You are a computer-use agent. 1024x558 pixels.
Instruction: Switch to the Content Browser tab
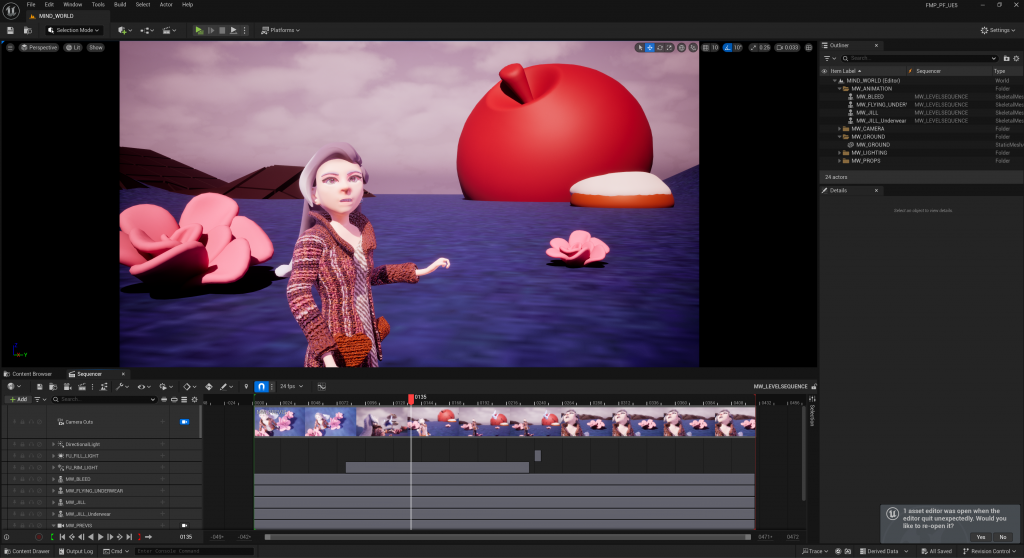(30, 374)
